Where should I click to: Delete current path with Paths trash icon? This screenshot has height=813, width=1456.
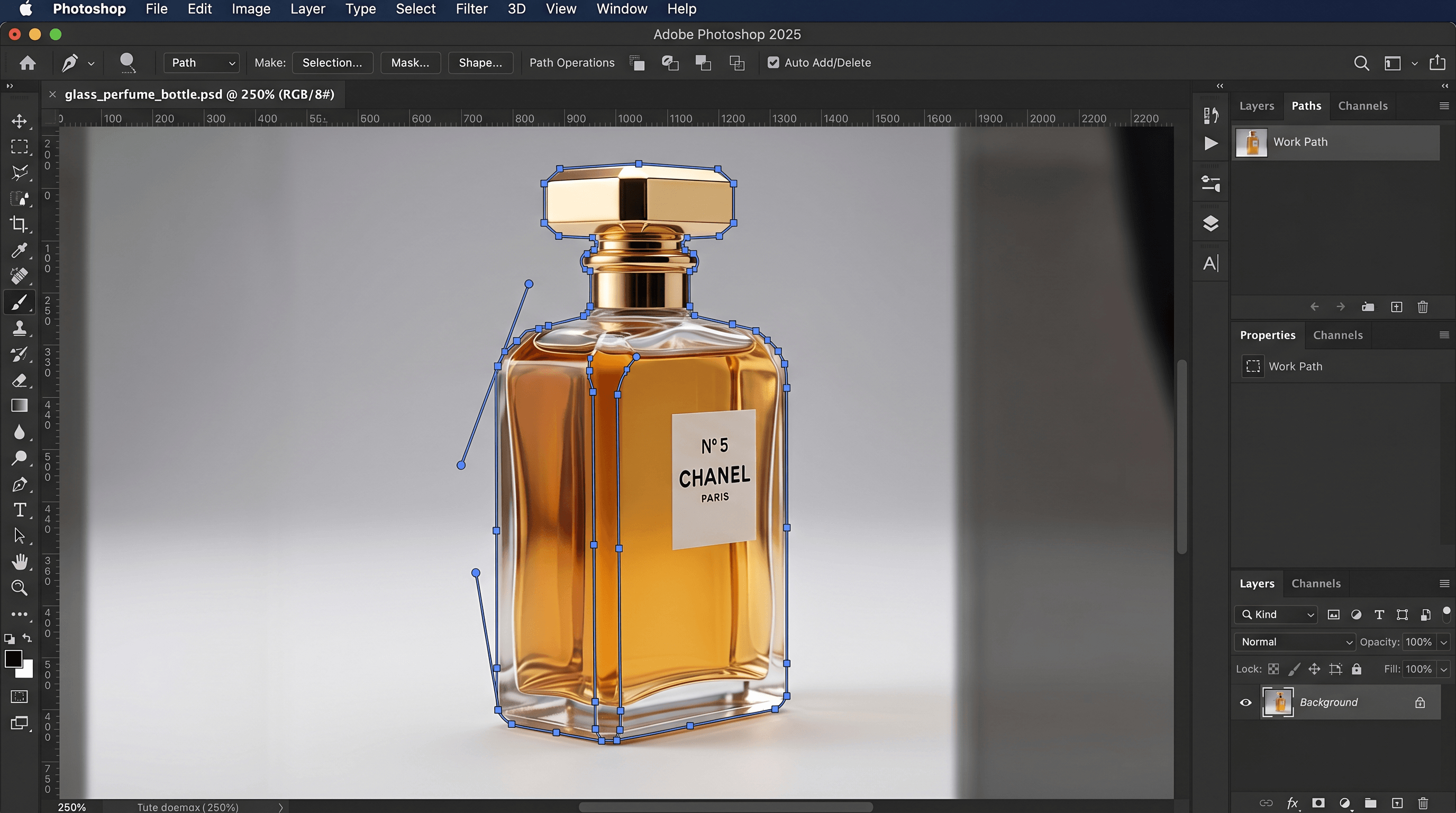pyautogui.click(x=1423, y=307)
